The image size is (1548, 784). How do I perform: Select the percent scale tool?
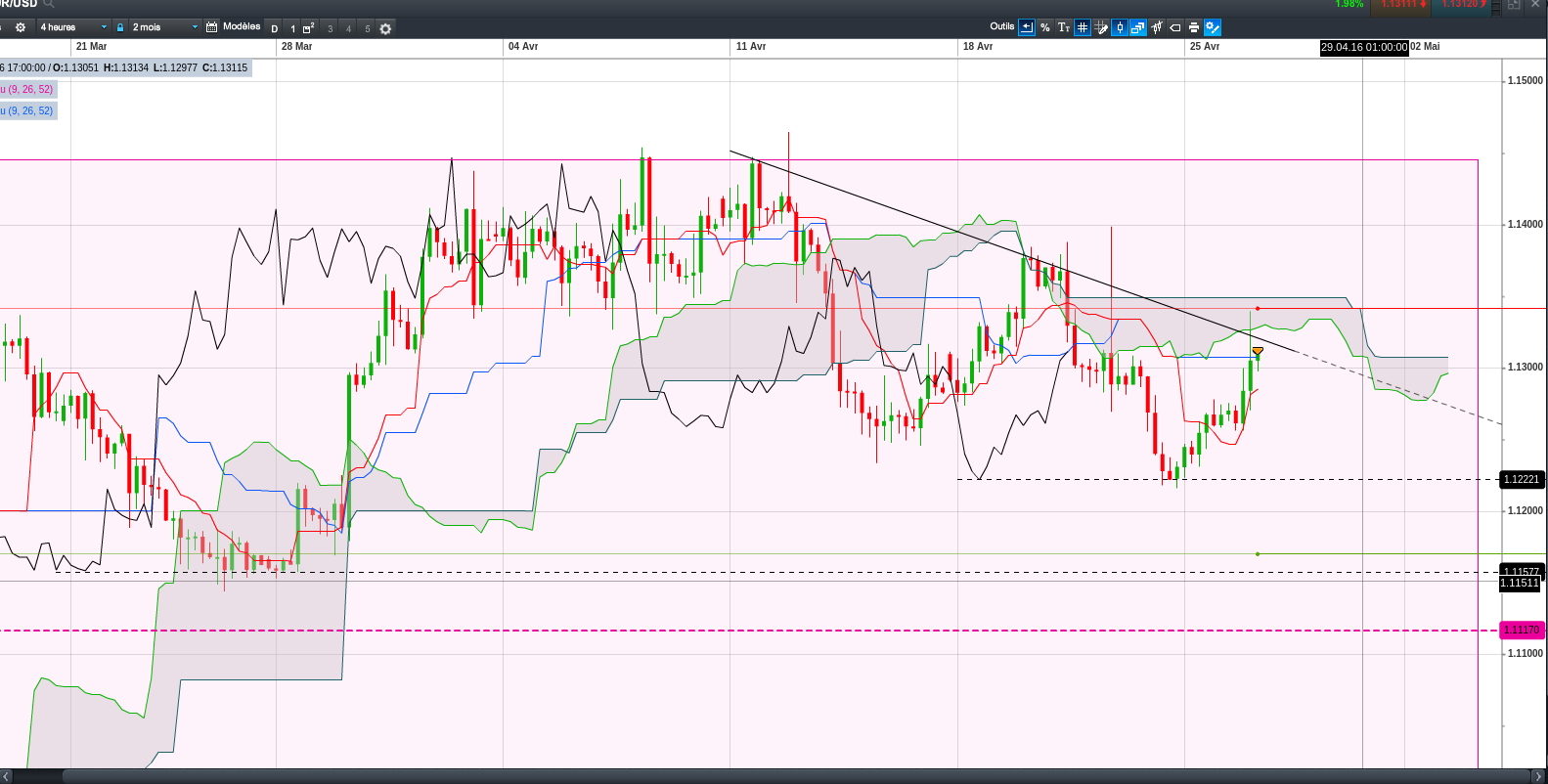1045,27
